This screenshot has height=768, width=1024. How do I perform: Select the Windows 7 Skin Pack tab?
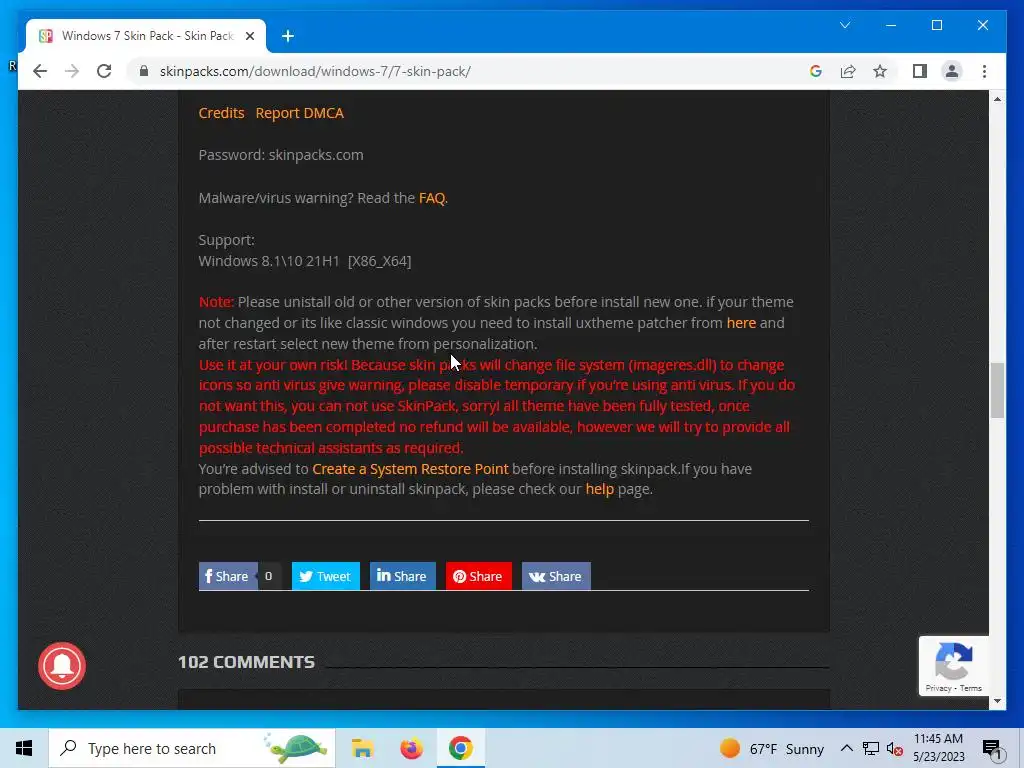[x=146, y=36]
